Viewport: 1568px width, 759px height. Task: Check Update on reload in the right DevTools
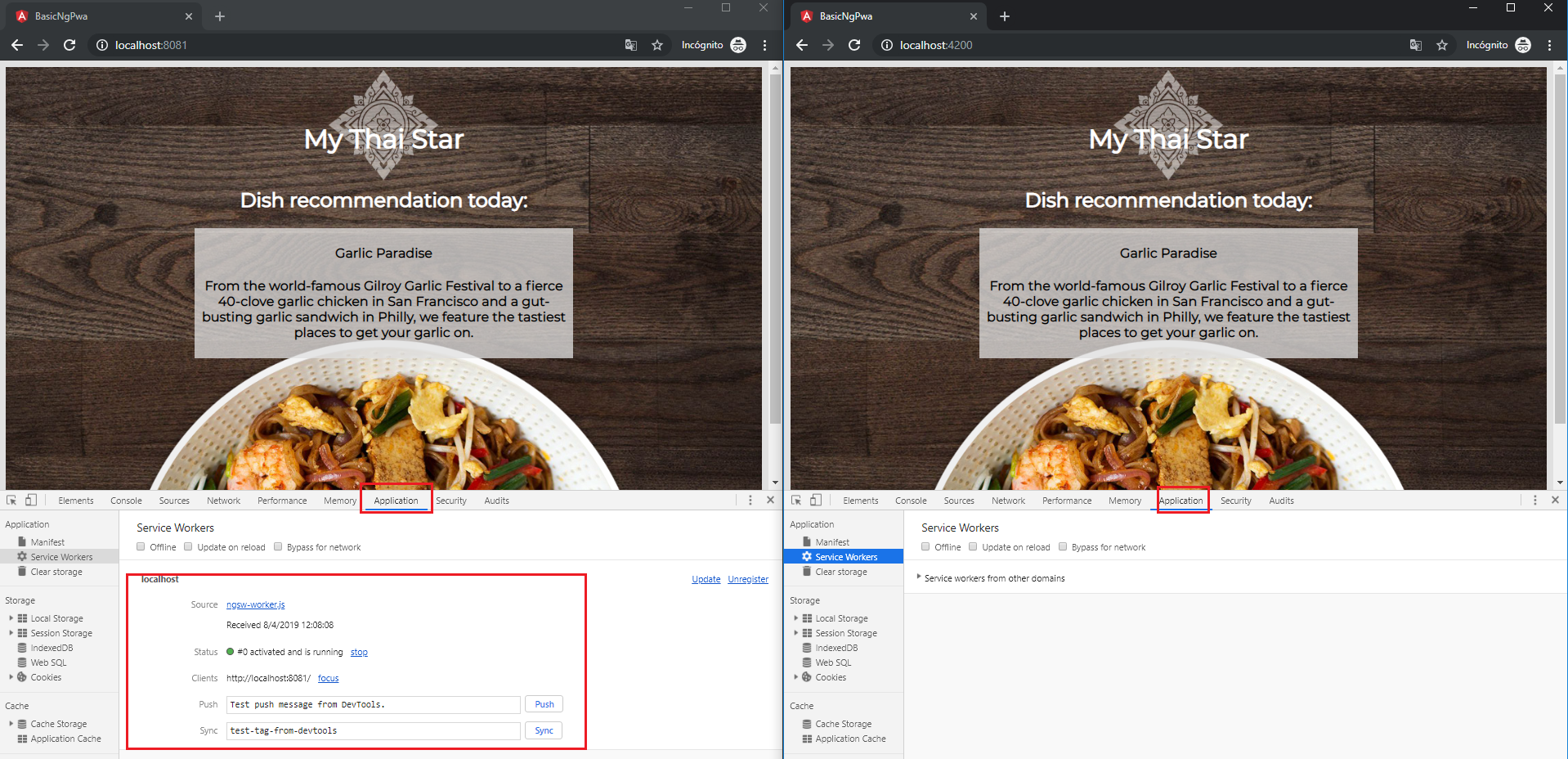973,547
